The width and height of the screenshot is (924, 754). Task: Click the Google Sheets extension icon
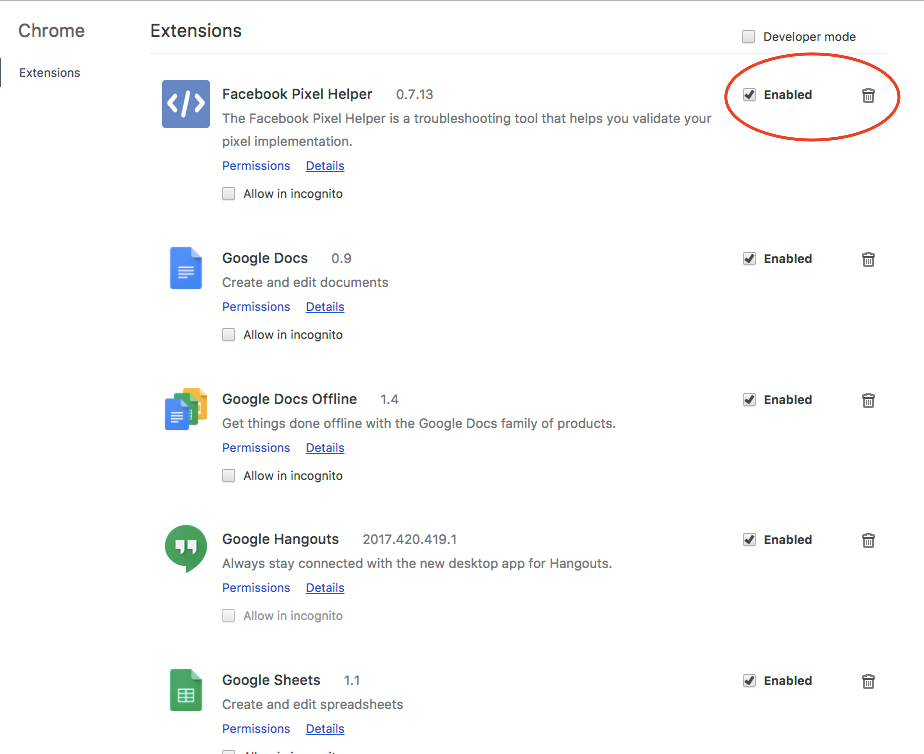click(x=186, y=689)
